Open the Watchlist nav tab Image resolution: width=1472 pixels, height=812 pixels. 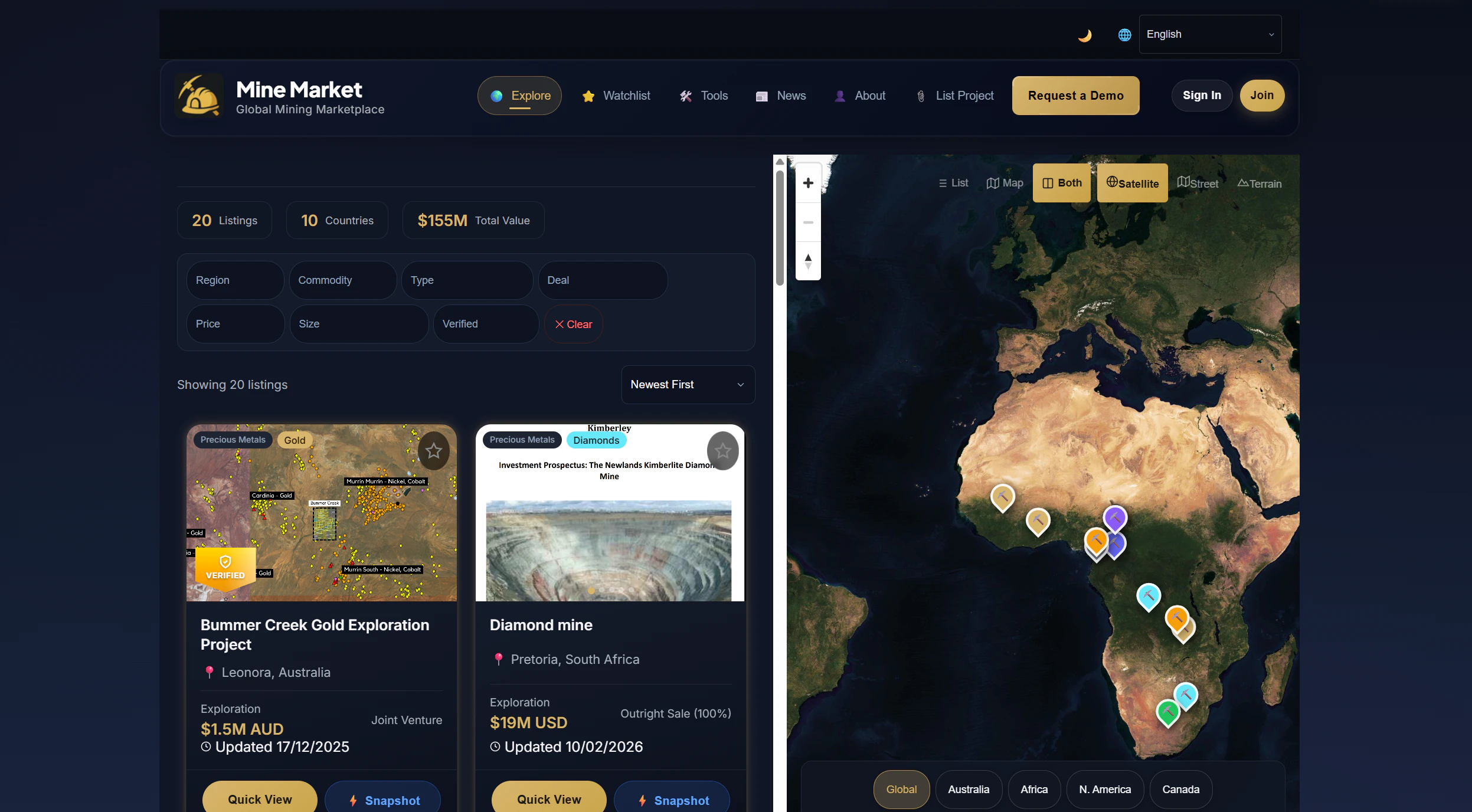point(616,96)
